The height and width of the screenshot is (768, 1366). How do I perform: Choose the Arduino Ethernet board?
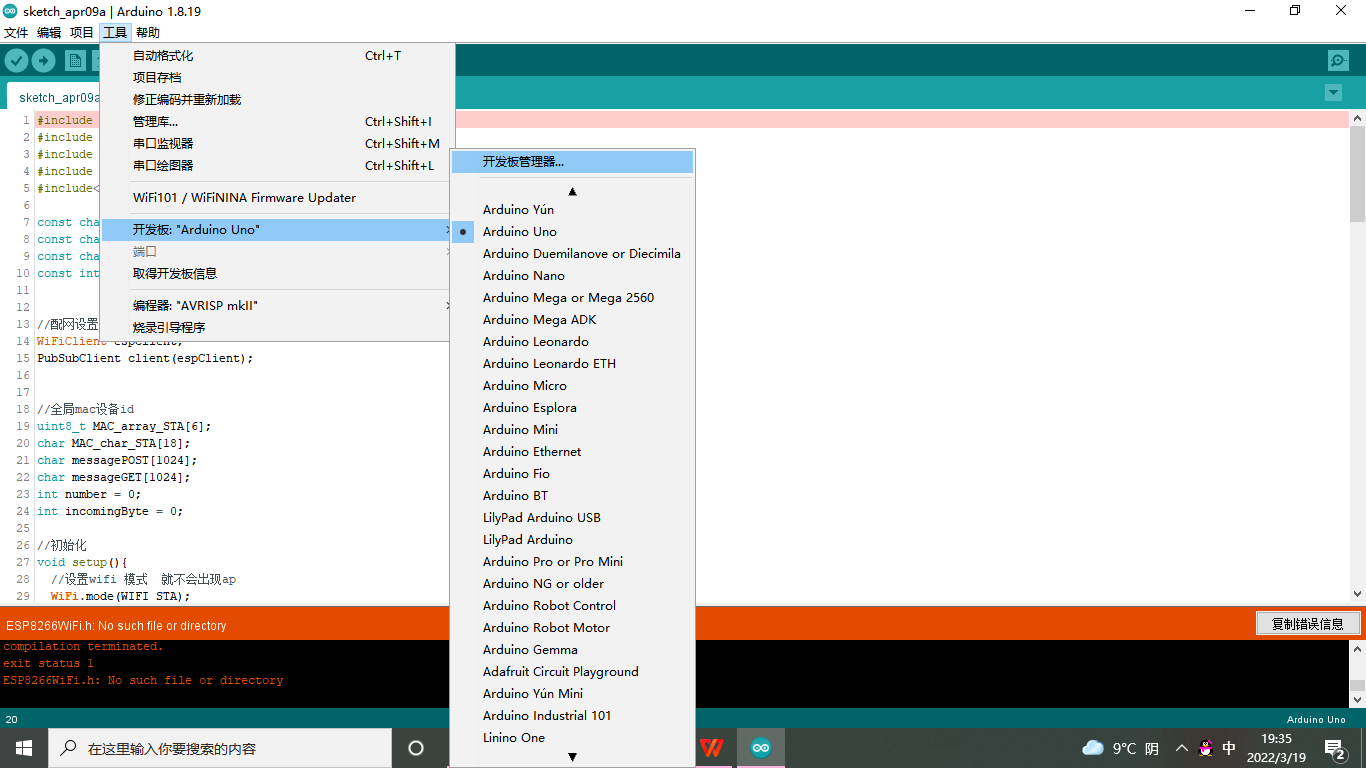pyautogui.click(x=572, y=452)
